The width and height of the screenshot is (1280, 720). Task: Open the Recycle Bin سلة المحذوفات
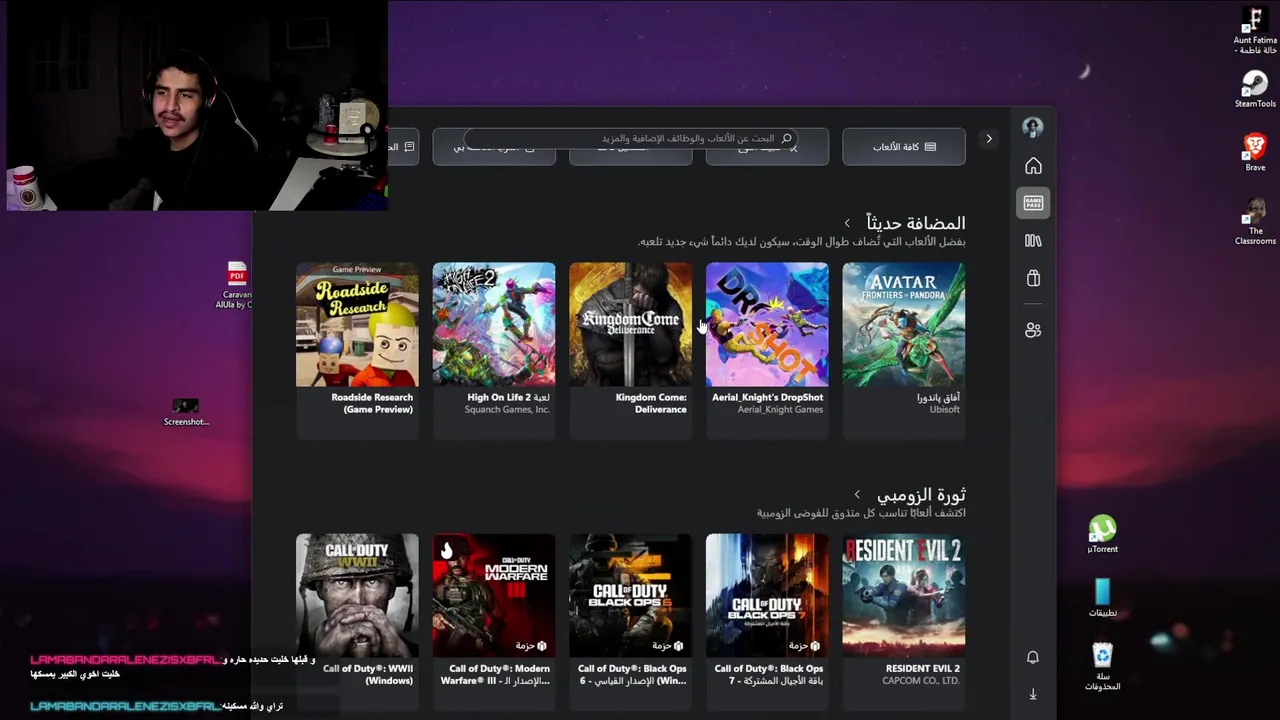[1102, 666]
